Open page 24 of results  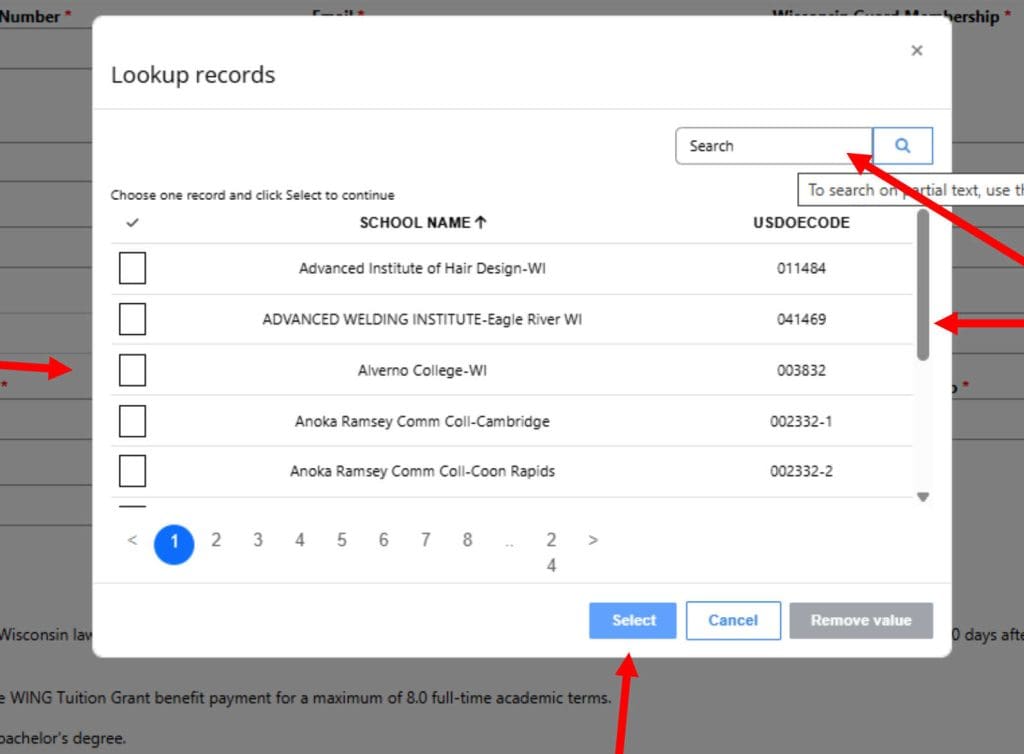click(551, 552)
